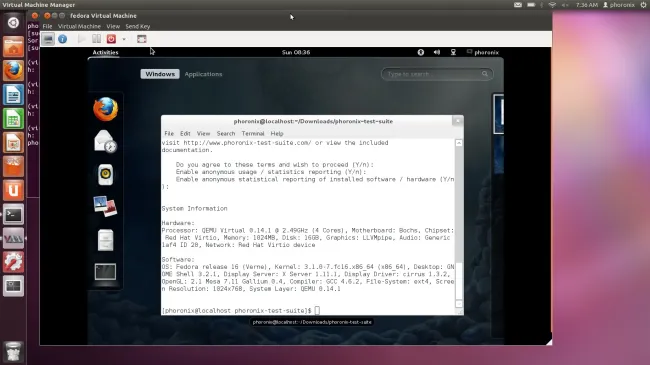
Task: Open Shotwell photo manager in dash
Action: click(105, 207)
